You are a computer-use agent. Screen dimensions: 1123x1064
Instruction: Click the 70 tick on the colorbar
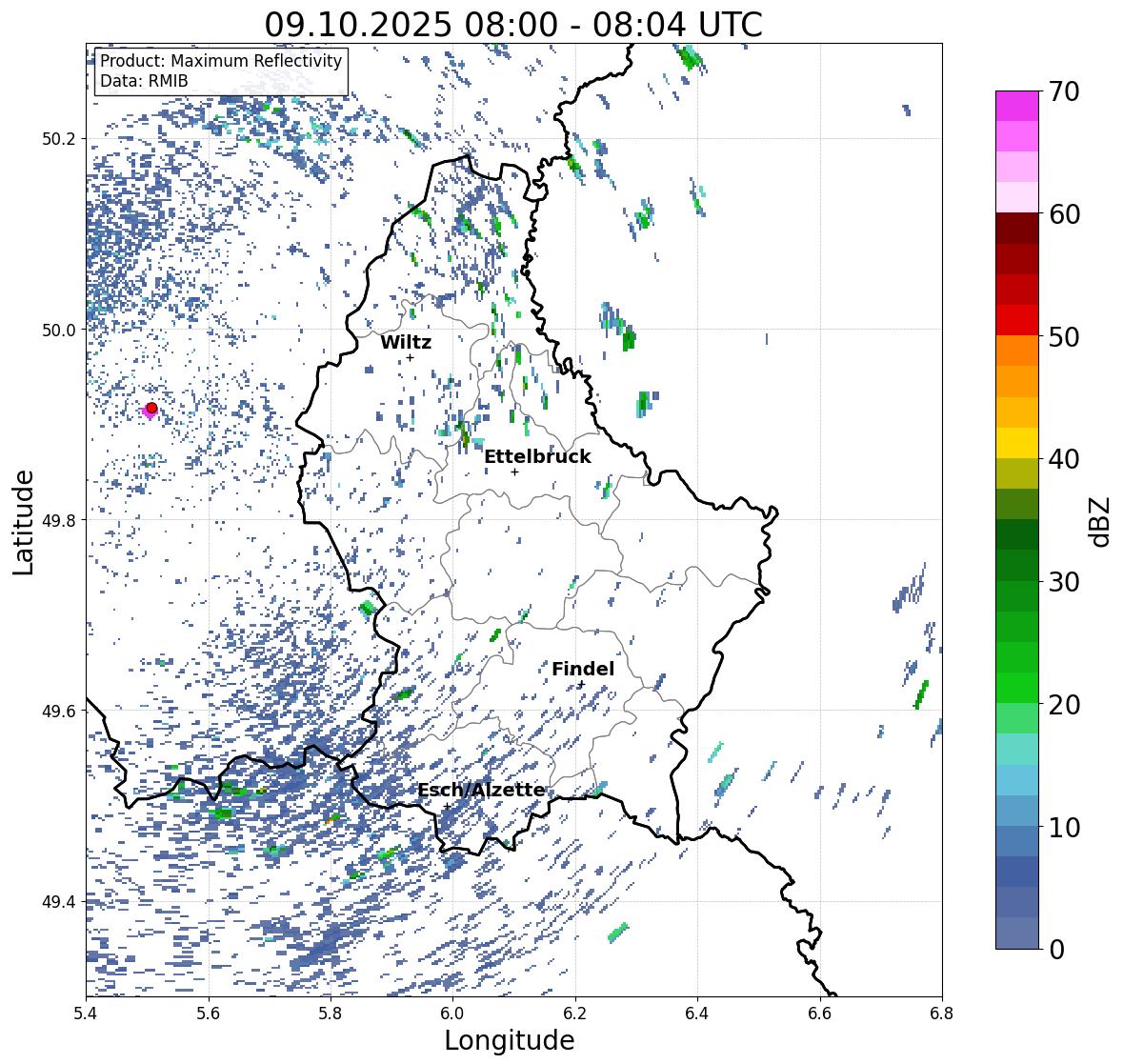1064,91
